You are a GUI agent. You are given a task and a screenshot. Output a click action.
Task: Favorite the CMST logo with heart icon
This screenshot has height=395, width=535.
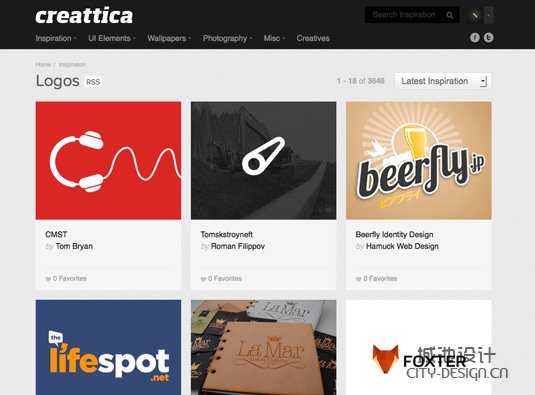pos(48,279)
